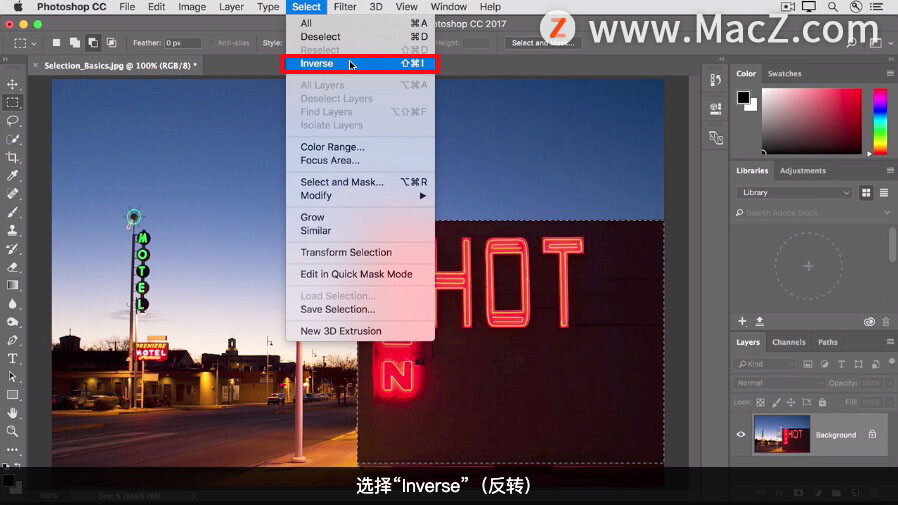Expand the Modify submenu

pyautogui.click(x=360, y=196)
